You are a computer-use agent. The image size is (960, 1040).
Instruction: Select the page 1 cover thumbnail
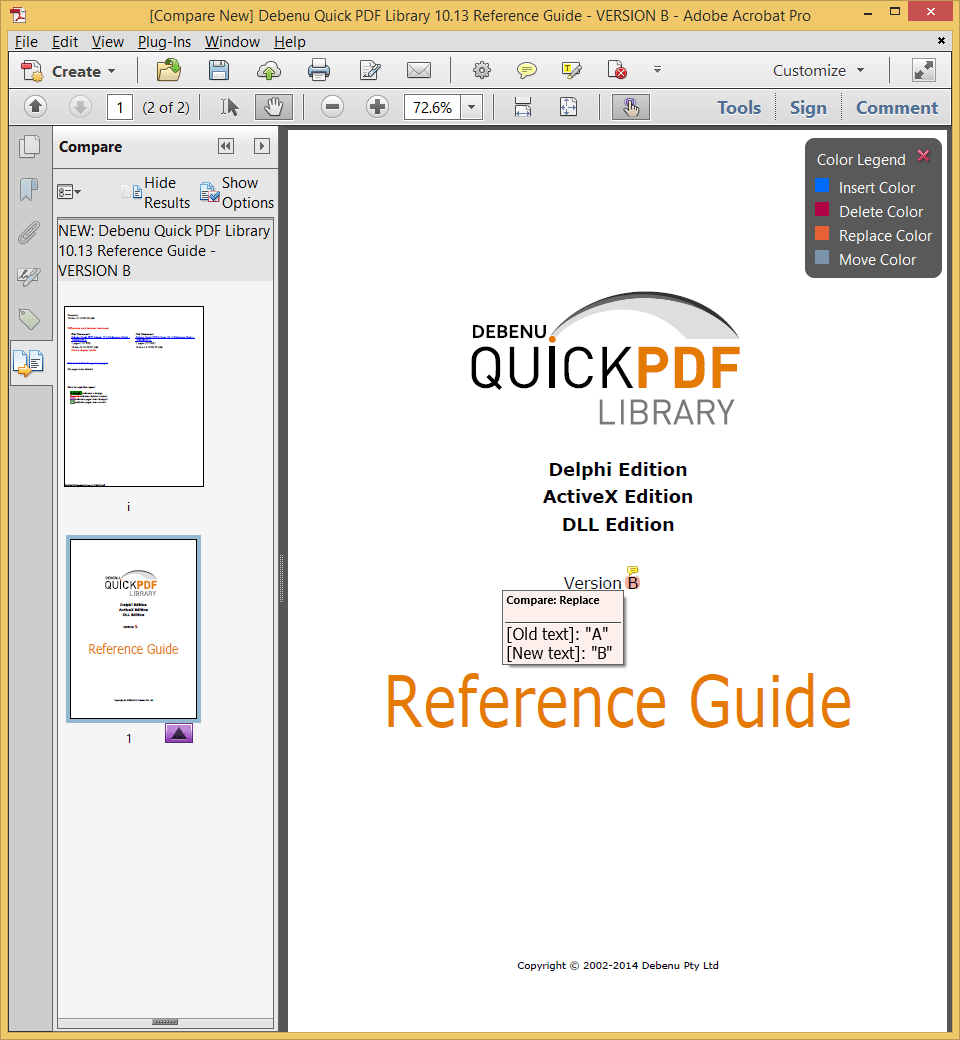133,629
